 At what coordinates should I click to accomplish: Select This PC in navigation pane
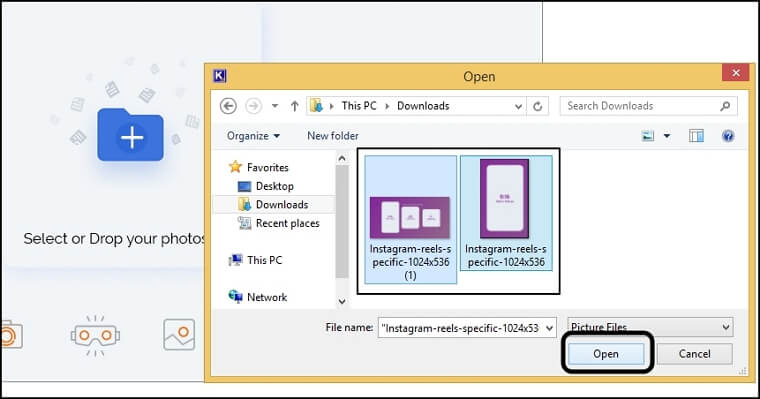(x=265, y=260)
